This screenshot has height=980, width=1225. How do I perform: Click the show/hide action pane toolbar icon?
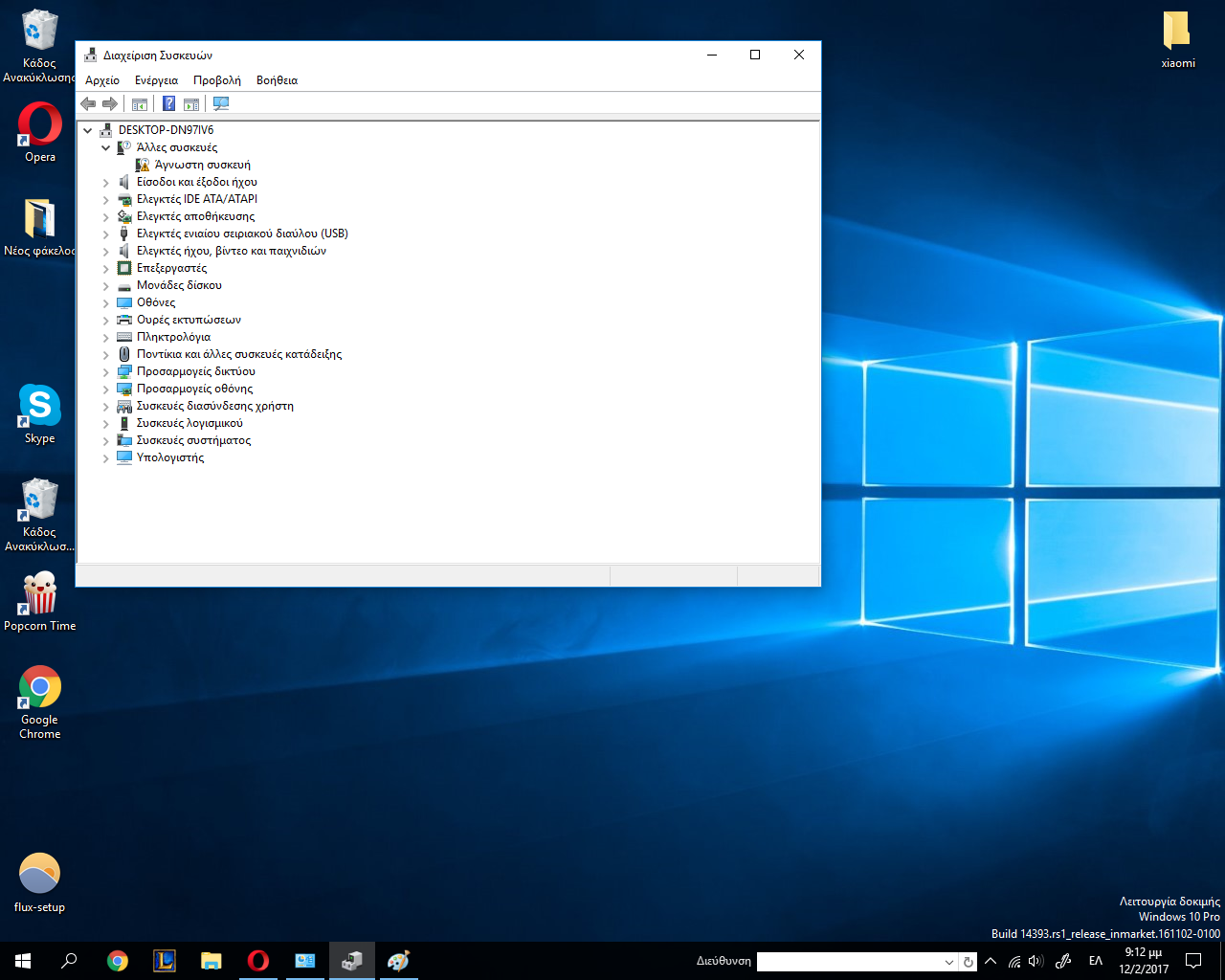(191, 103)
